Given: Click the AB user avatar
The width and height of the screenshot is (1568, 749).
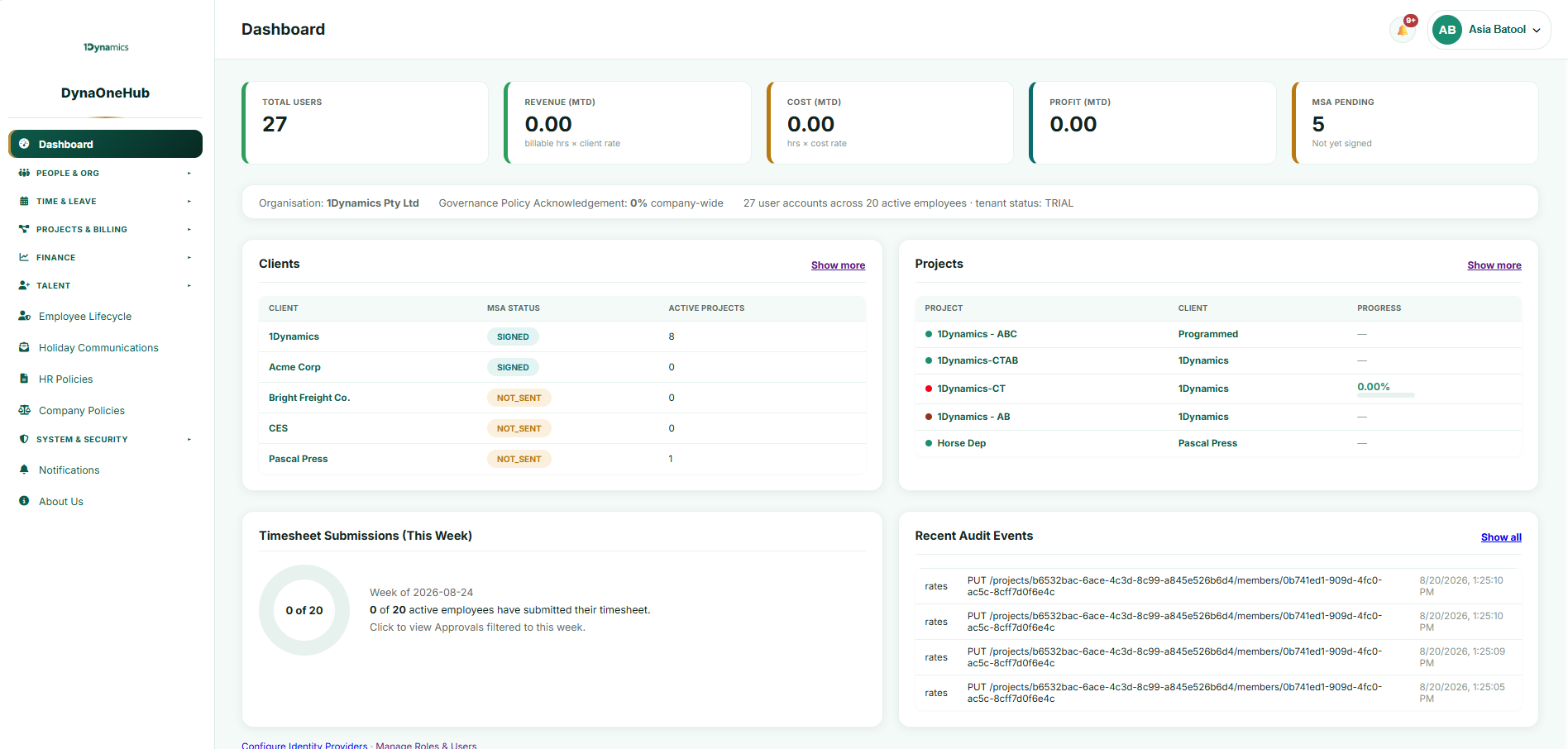Looking at the screenshot, I should pos(1447,30).
